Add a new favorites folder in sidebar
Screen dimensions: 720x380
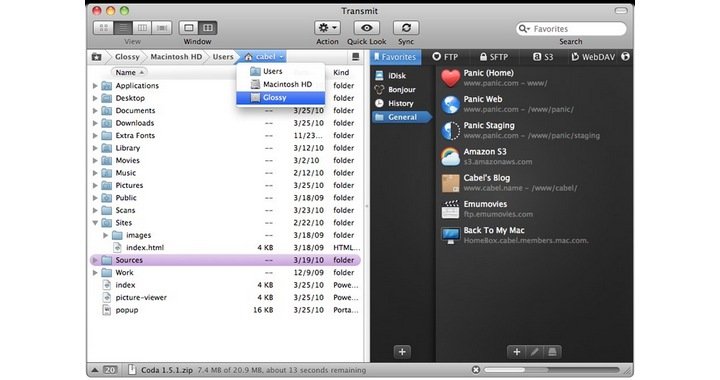coord(402,352)
